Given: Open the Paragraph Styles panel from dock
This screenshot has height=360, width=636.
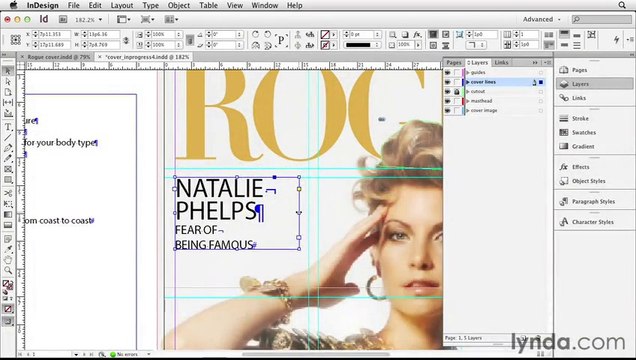Looking at the screenshot, I should (x=594, y=201).
